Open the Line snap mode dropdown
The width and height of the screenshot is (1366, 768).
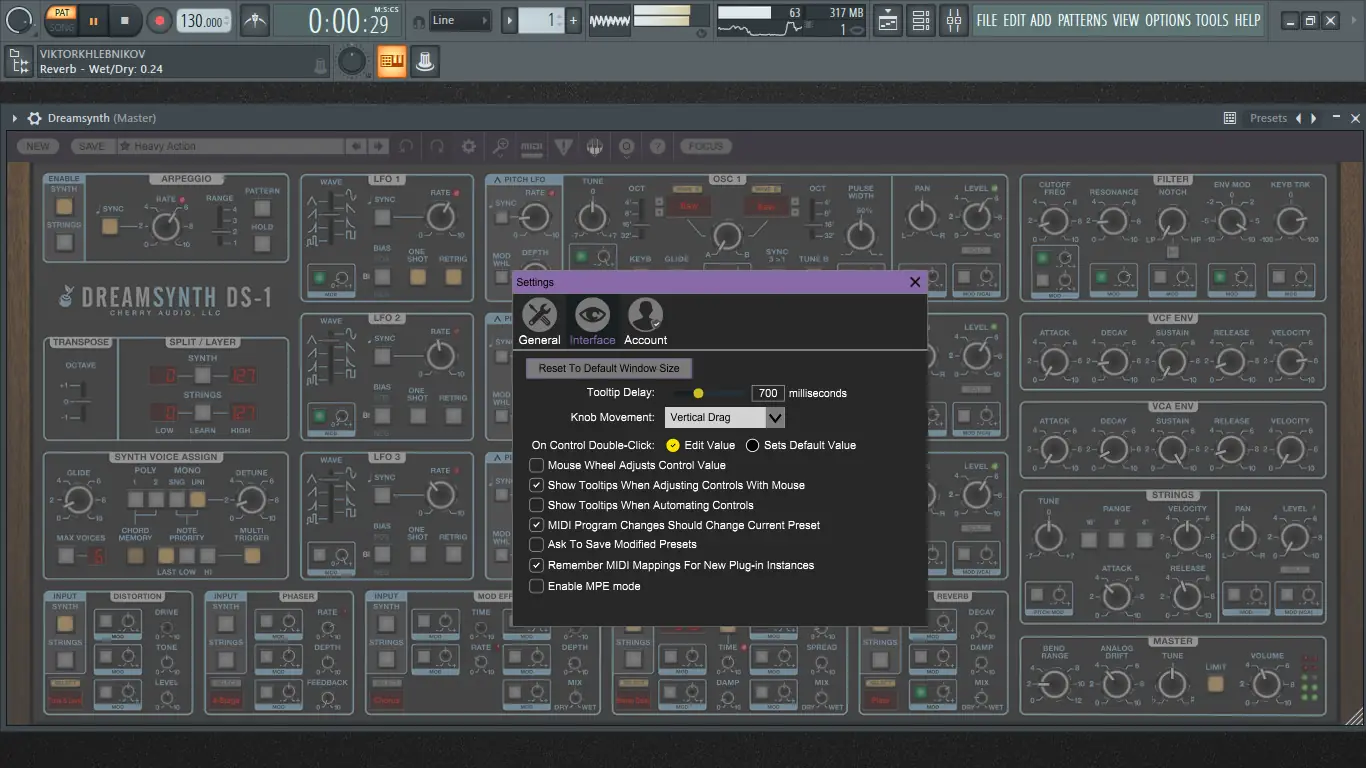click(x=461, y=20)
